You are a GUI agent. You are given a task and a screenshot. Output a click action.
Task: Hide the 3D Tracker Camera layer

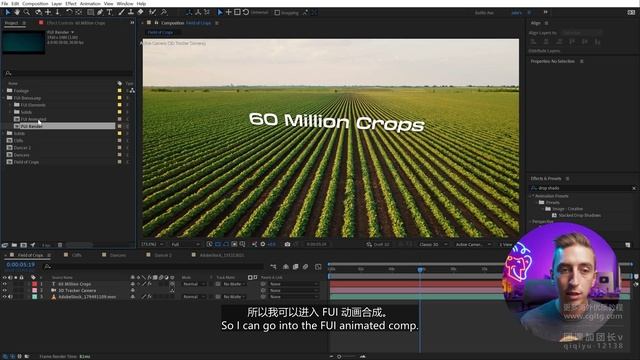click(x=4, y=290)
